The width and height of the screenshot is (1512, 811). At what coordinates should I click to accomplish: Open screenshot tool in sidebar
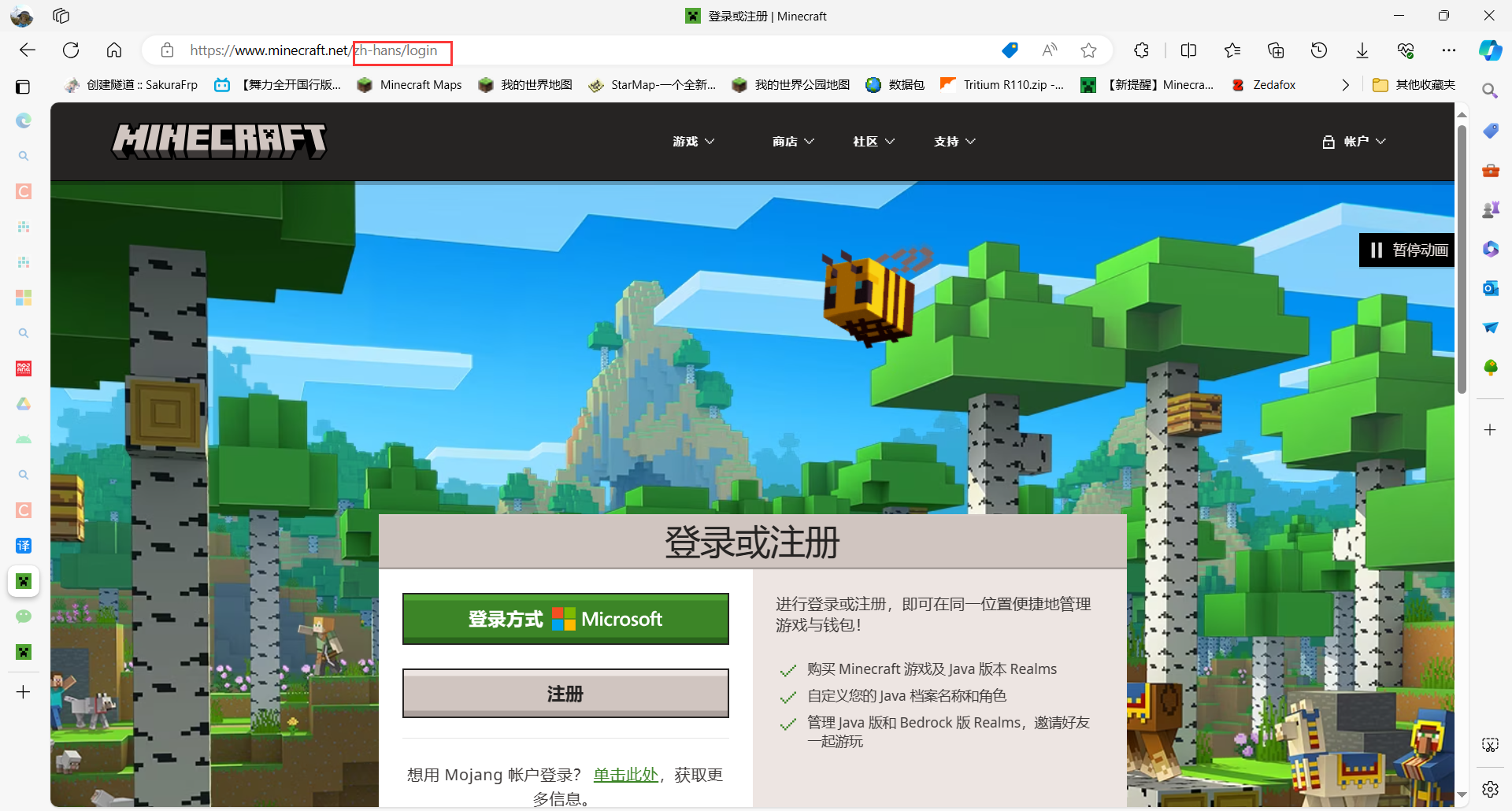tap(1490, 745)
